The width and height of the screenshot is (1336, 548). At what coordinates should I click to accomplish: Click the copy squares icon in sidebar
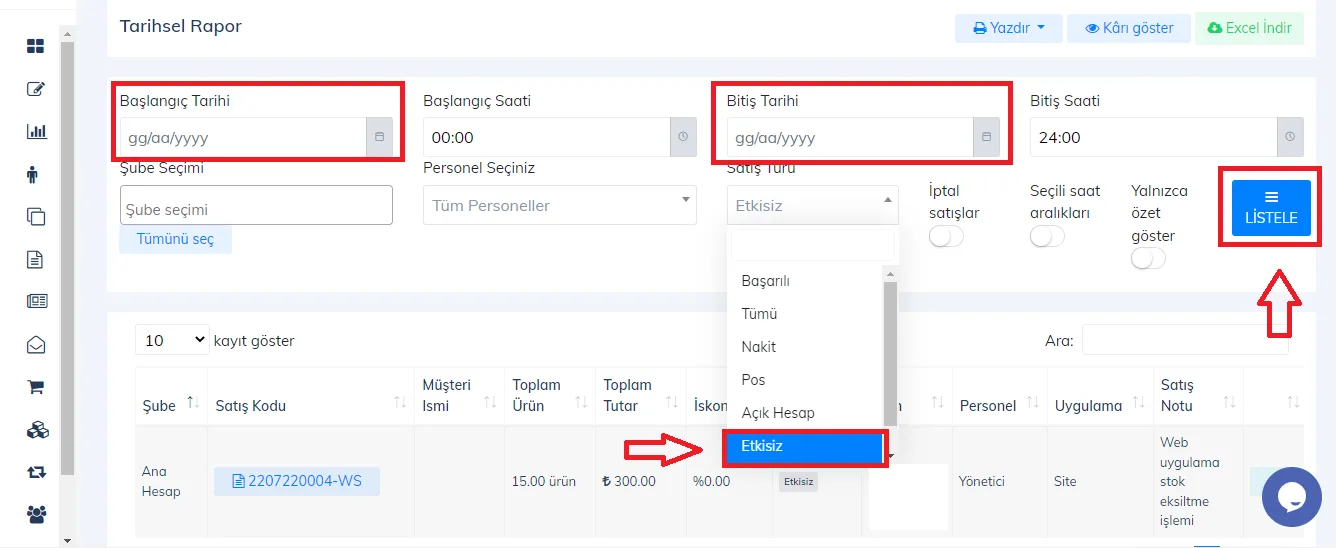[36, 217]
